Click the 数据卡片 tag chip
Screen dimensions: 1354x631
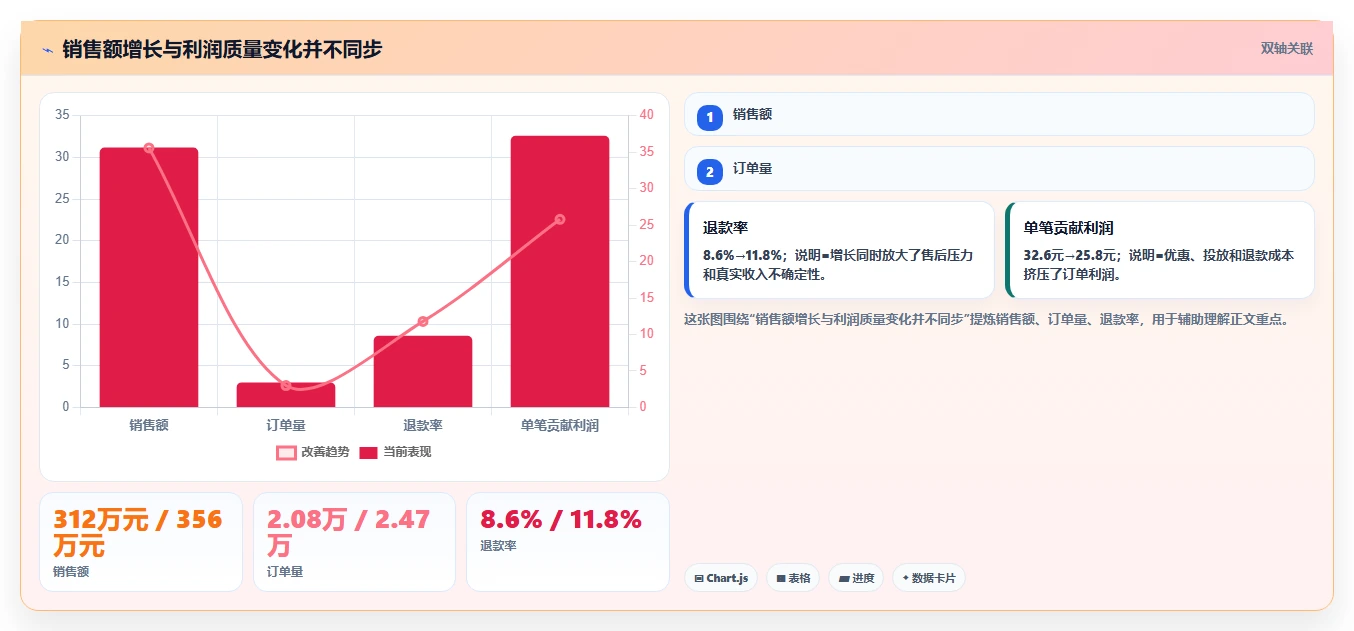click(929, 578)
